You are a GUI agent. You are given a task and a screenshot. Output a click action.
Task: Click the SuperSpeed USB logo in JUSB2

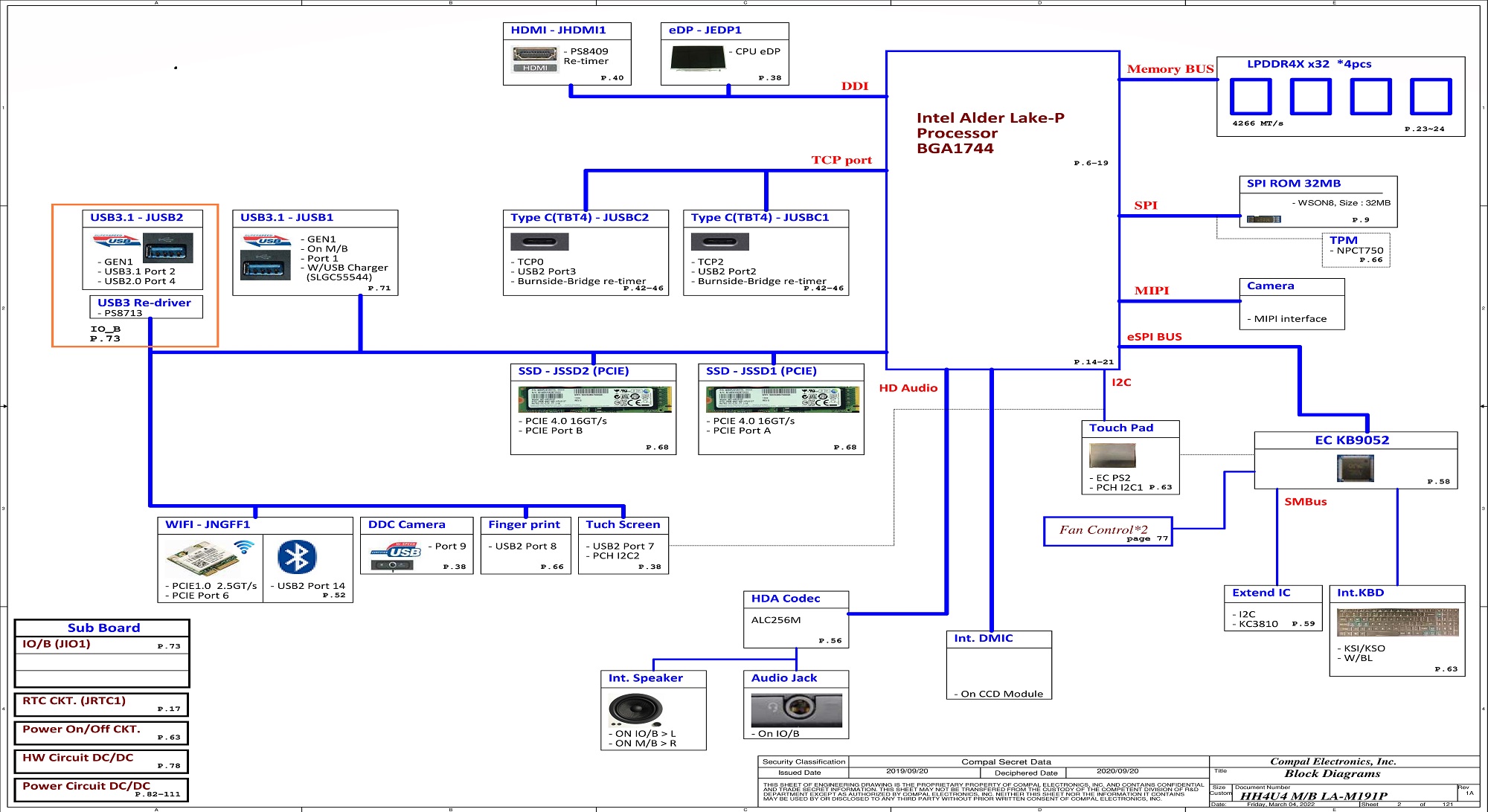point(115,240)
